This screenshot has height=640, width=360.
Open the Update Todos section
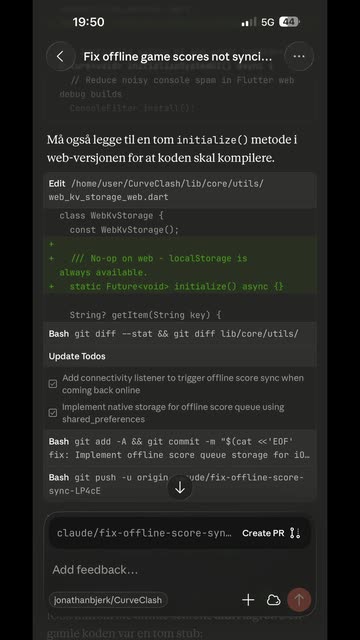pyautogui.click(x=77, y=356)
